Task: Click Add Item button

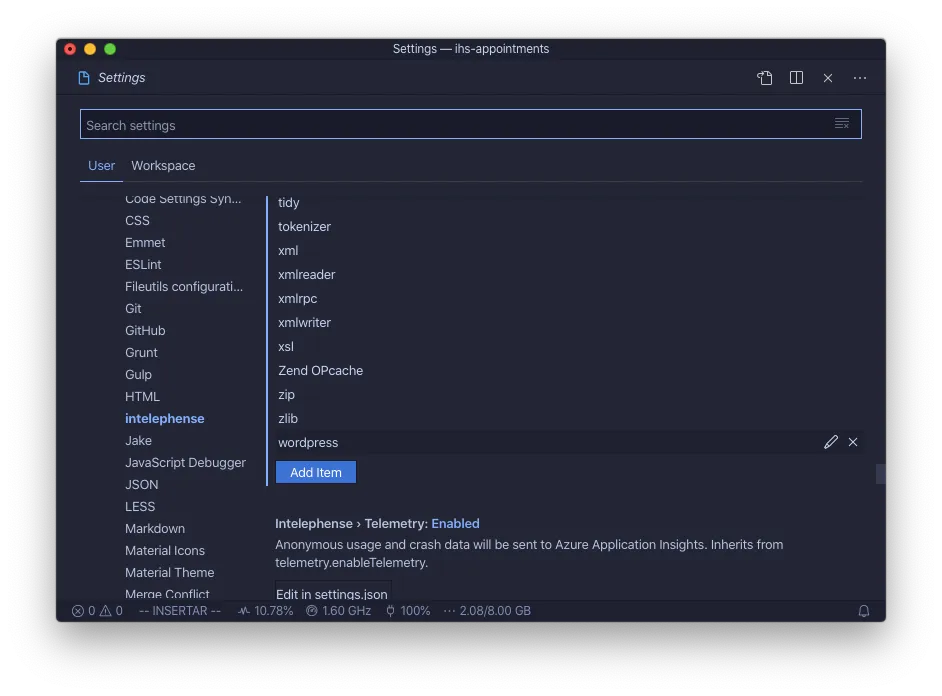Action: pos(316,472)
